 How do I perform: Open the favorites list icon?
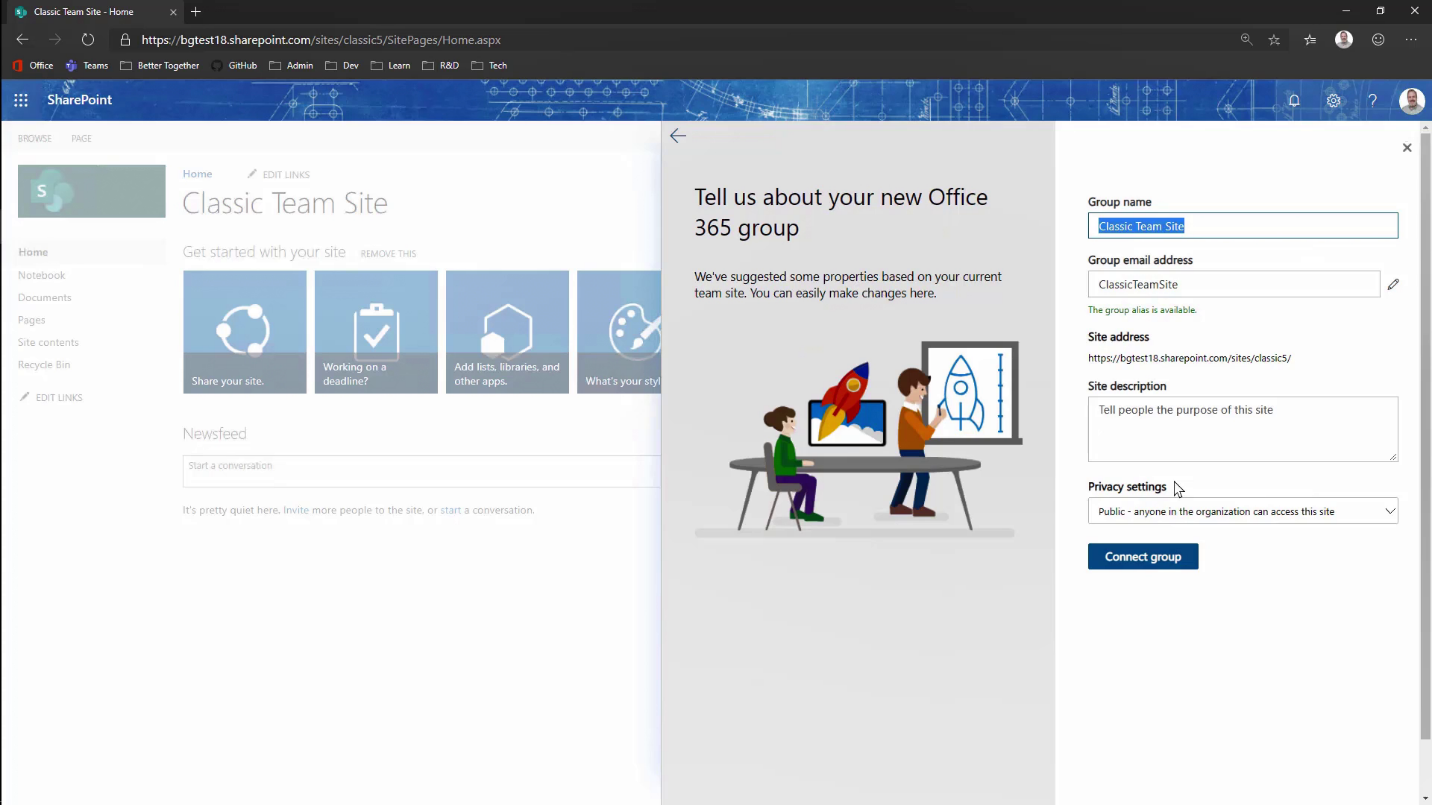[1310, 40]
